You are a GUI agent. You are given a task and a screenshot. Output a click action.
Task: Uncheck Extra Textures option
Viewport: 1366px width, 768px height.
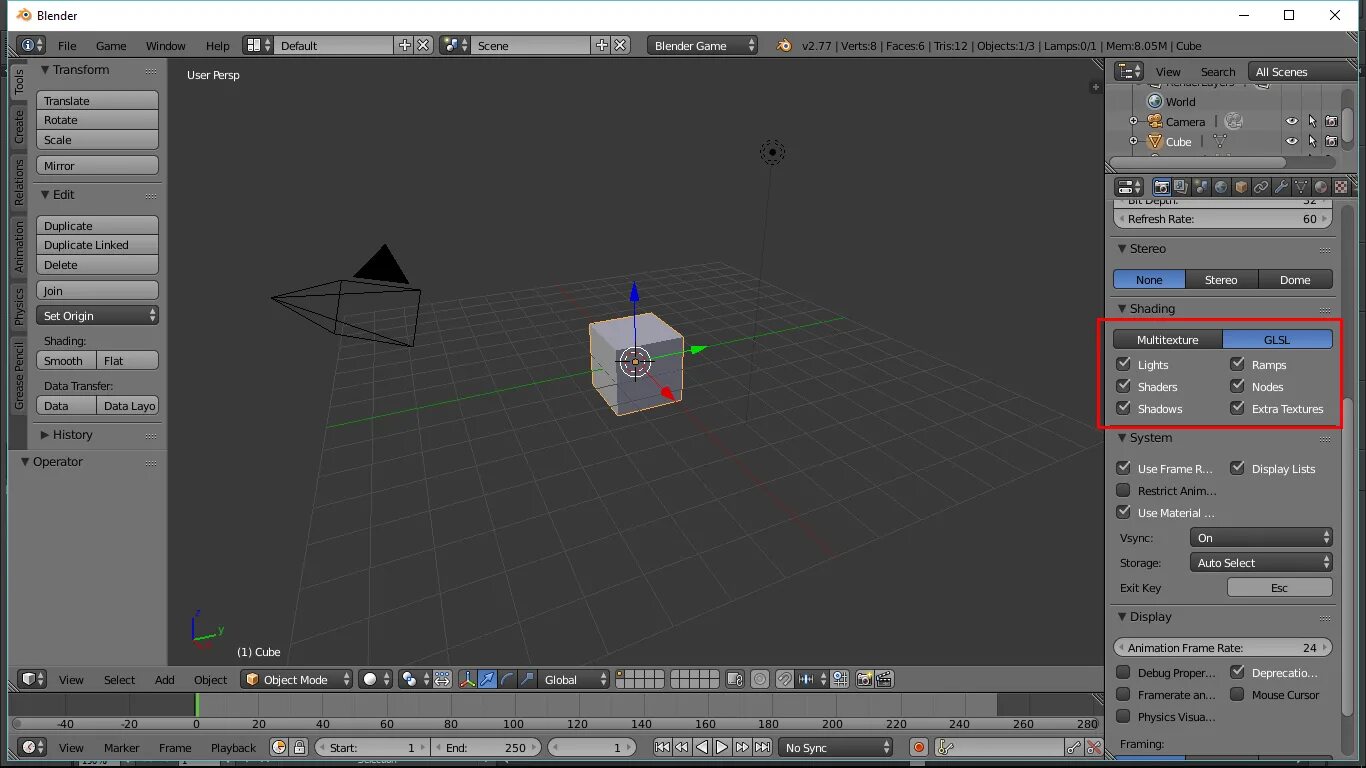pyautogui.click(x=1237, y=408)
